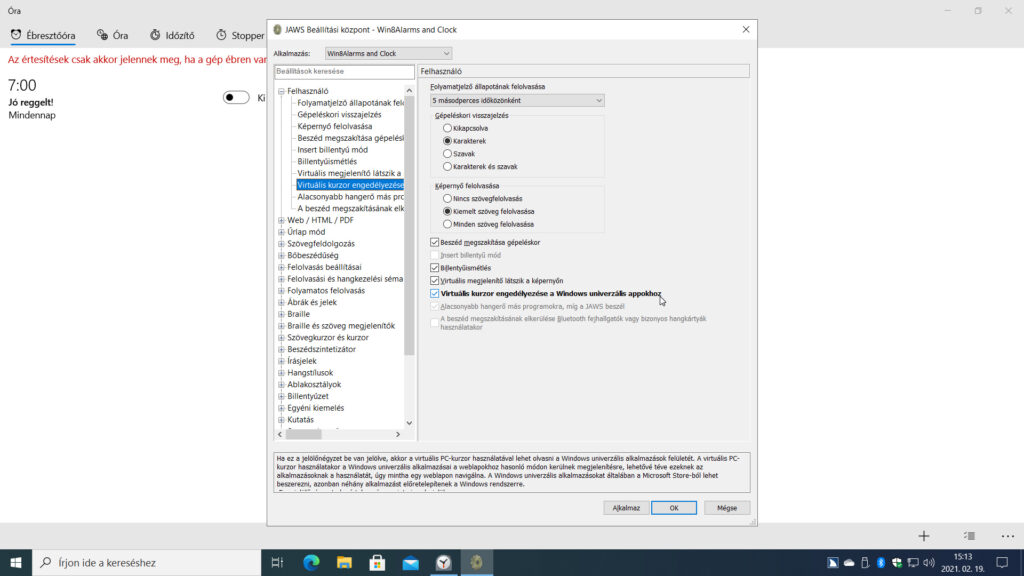Screen dimensions: 1024x576
Task: Switch to Clock app taskbar icon
Action: pyautogui.click(x=444, y=562)
